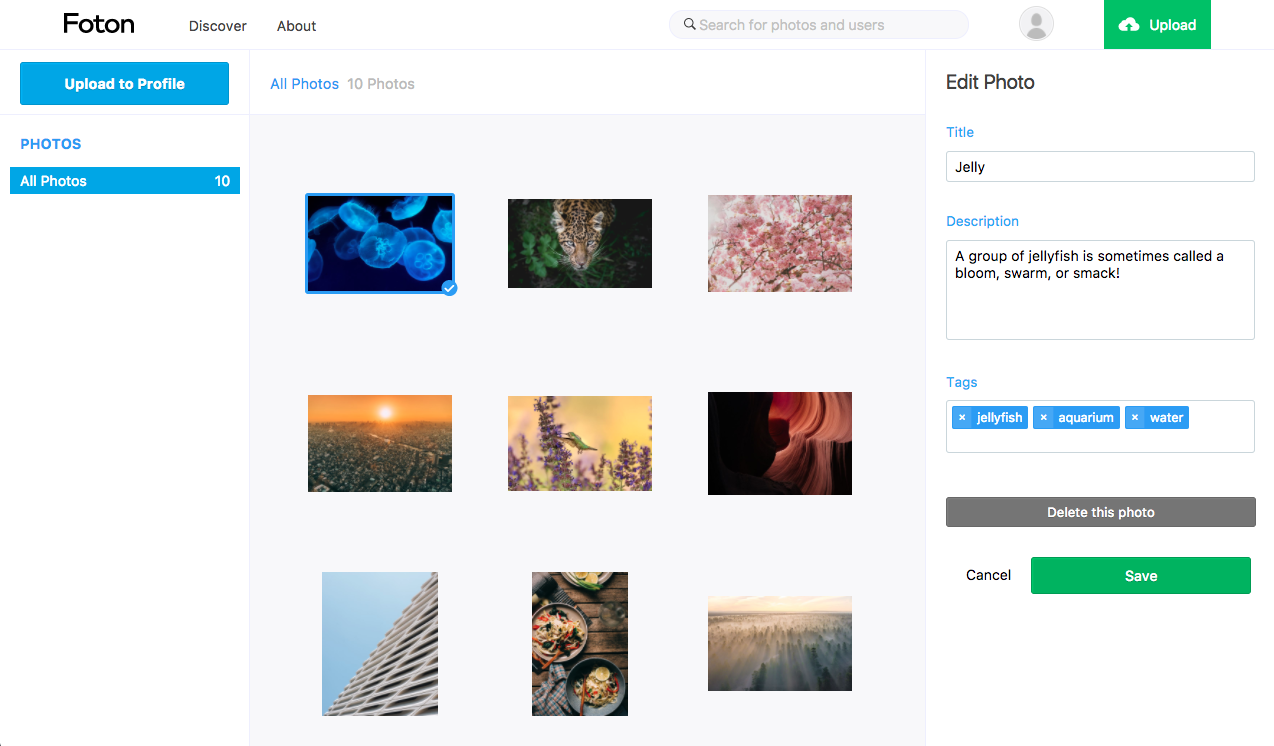Focus the search photos and users field
The width and height of the screenshot is (1274, 746).
(x=818, y=25)
